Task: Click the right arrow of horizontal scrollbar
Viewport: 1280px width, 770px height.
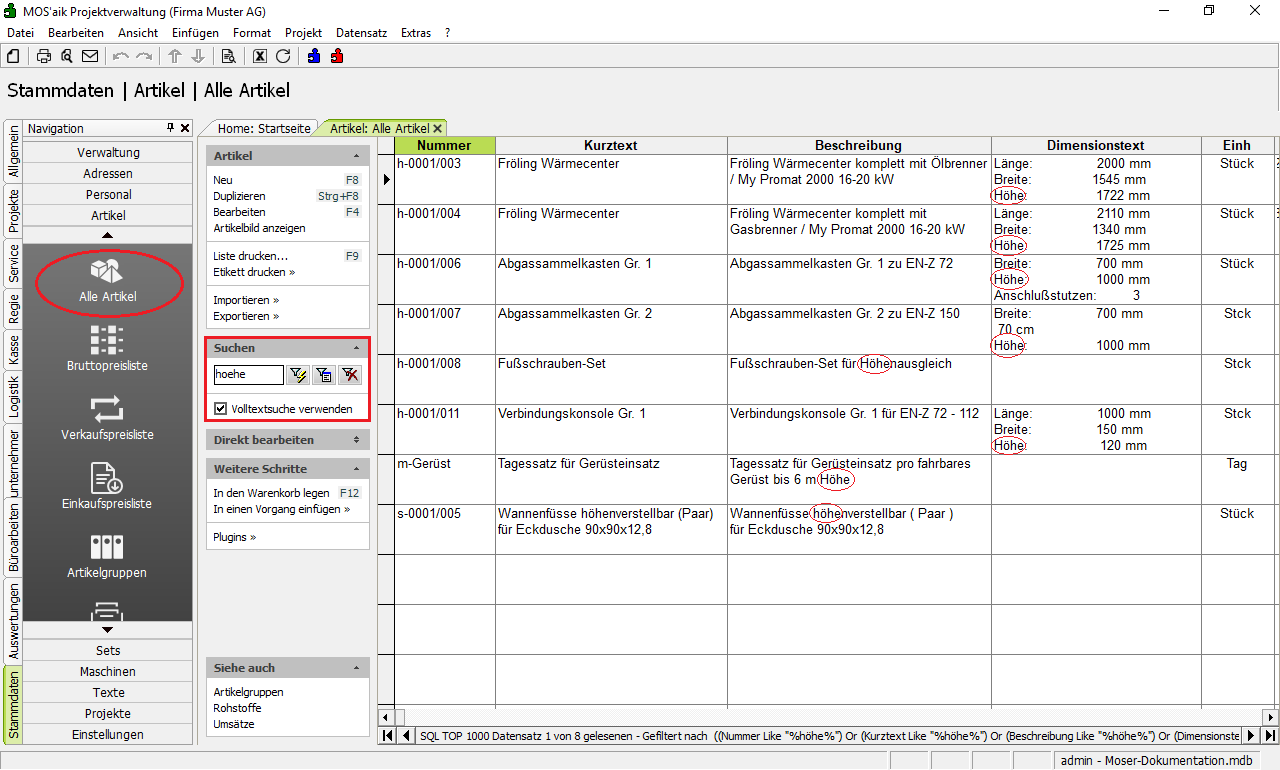Action: pyautogui.click(x=1271, y=717)
